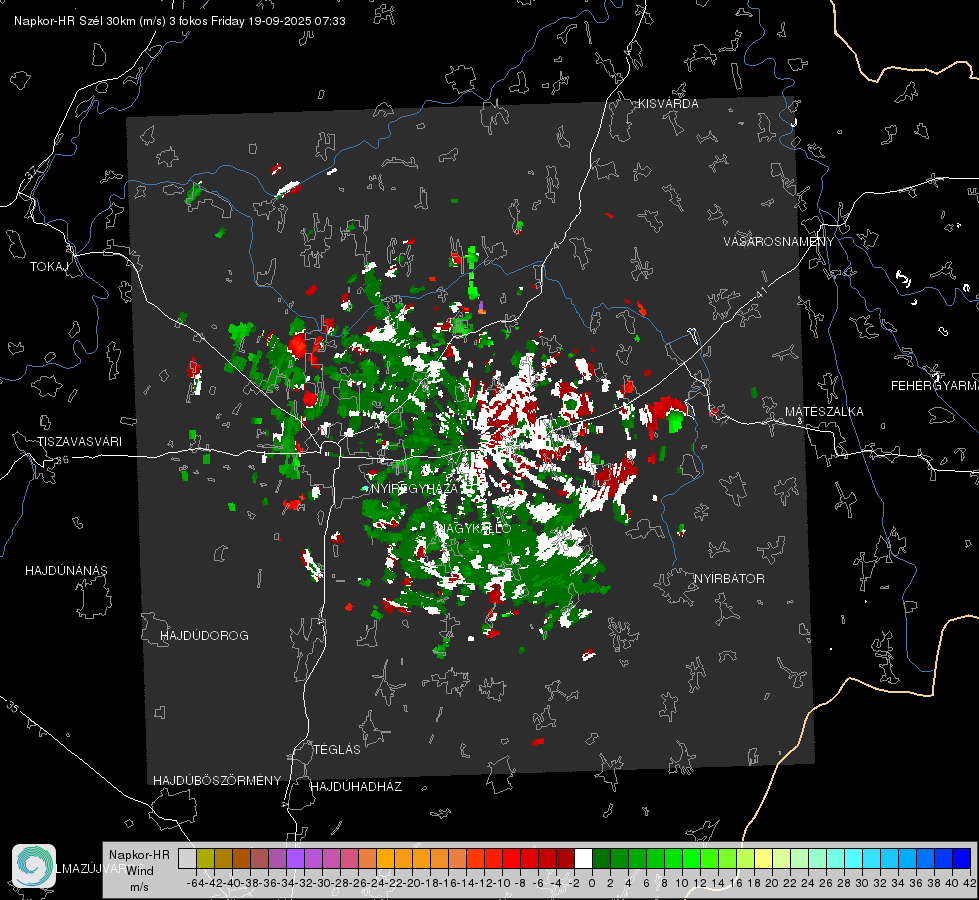Click the m/s unit label in the legend

click(x=139, y=887)
